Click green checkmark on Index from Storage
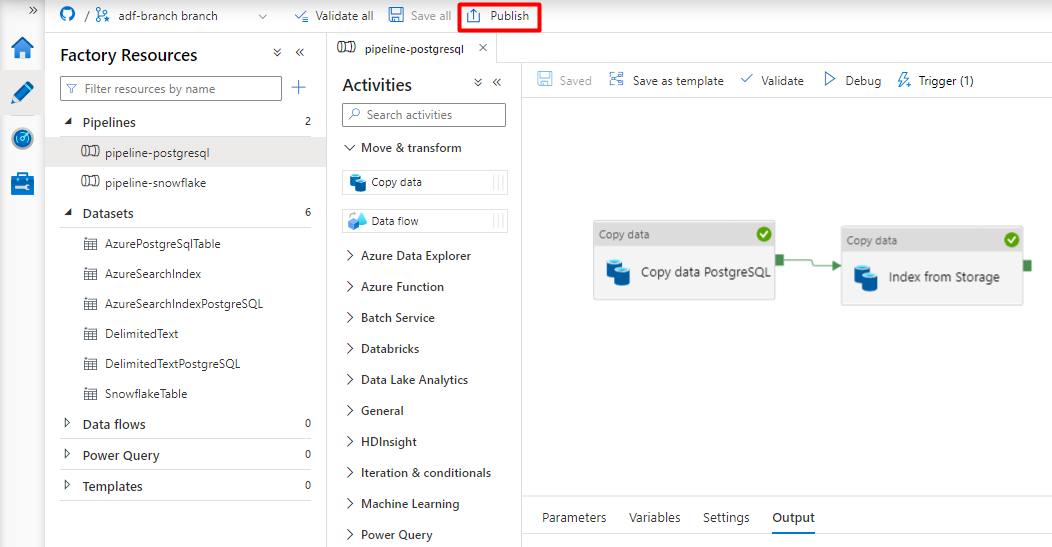The height and width of the screenshot is (547, 1052). pos(1012,240)
